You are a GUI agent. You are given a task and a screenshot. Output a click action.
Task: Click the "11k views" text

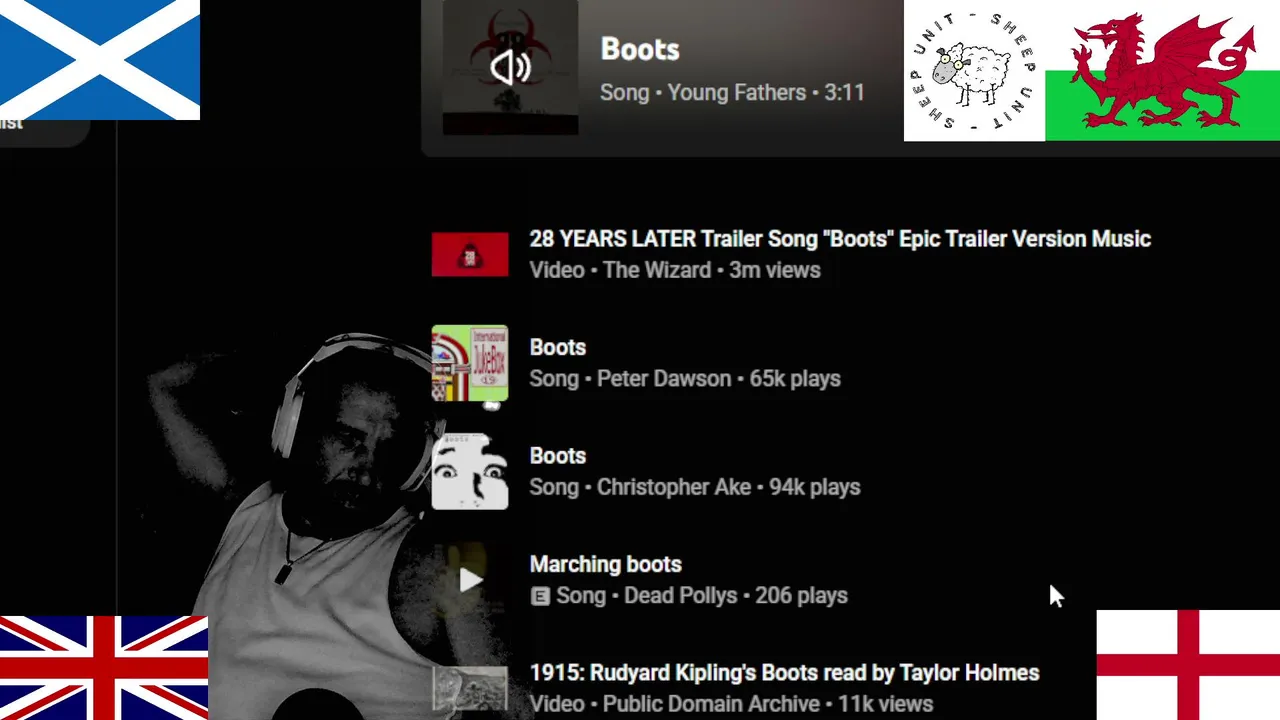885,704
